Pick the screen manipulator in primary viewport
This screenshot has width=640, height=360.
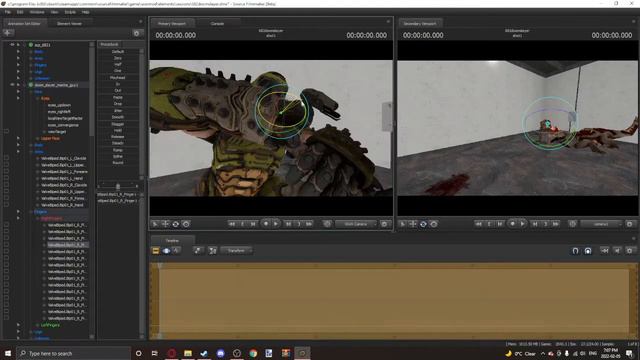pyautogui.click(x=186, y=224)
